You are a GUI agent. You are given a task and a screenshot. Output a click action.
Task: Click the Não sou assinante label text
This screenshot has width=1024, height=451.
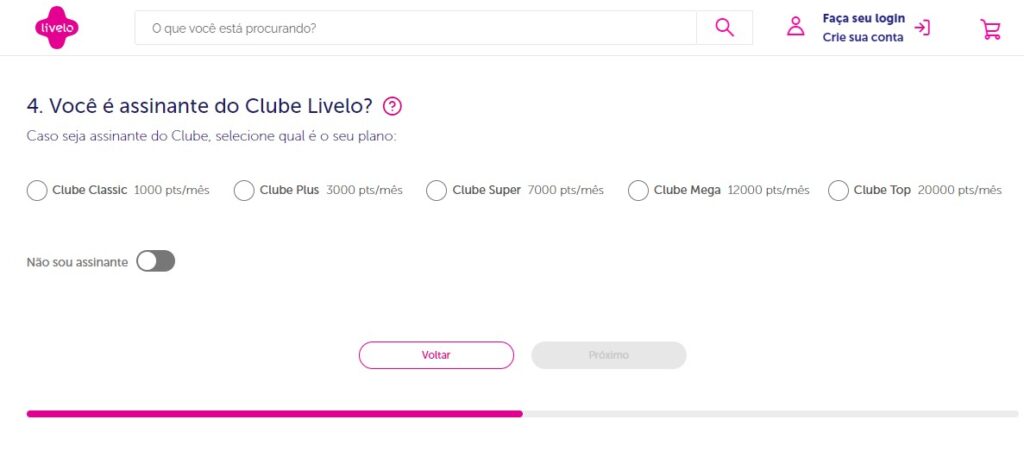pyautogui.click(x=77, y=262)
